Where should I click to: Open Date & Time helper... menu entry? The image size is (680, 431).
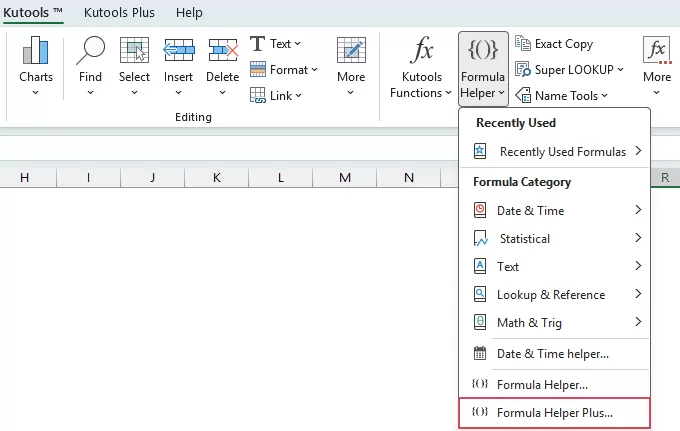(x=555, y=354)
